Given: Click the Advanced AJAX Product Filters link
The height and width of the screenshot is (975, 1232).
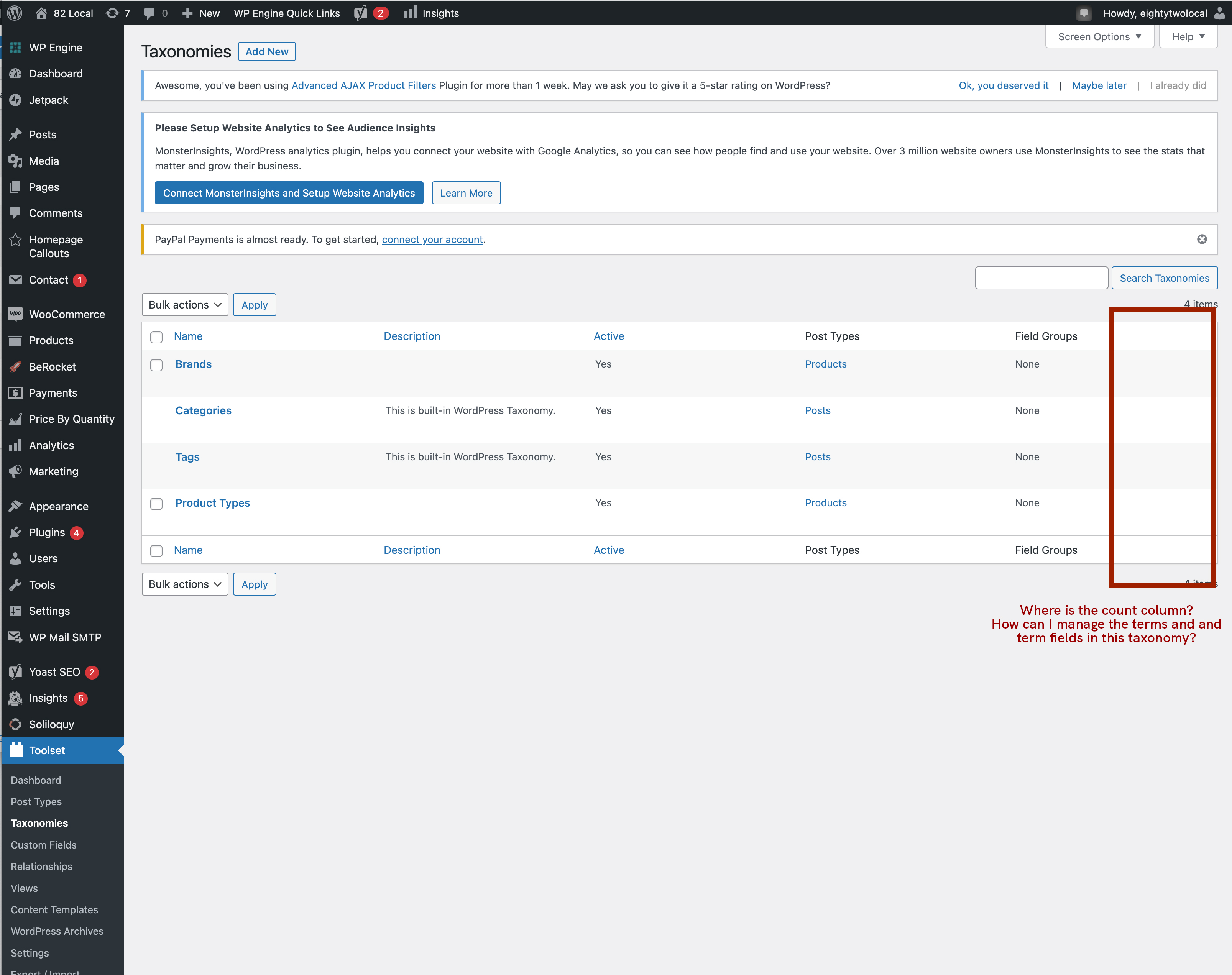Looking at the screenshot, I should (x=364, y=85).
